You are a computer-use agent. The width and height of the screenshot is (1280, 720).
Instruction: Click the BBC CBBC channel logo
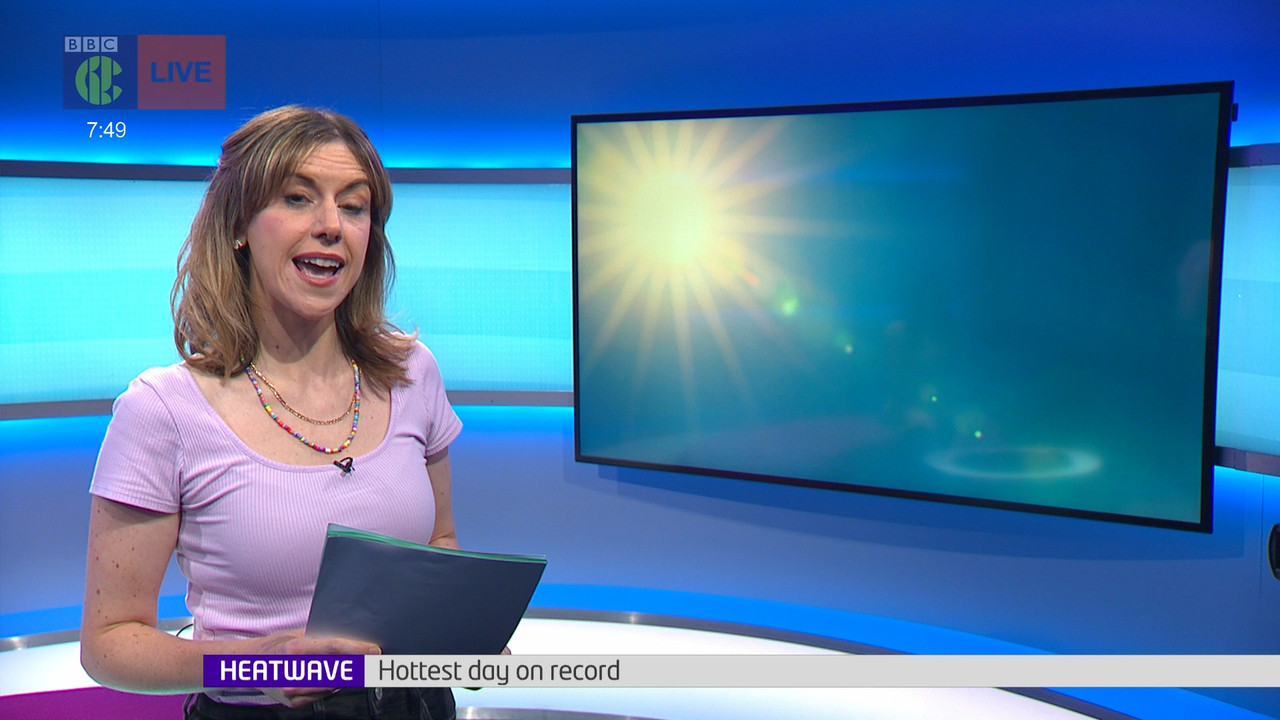100,72
